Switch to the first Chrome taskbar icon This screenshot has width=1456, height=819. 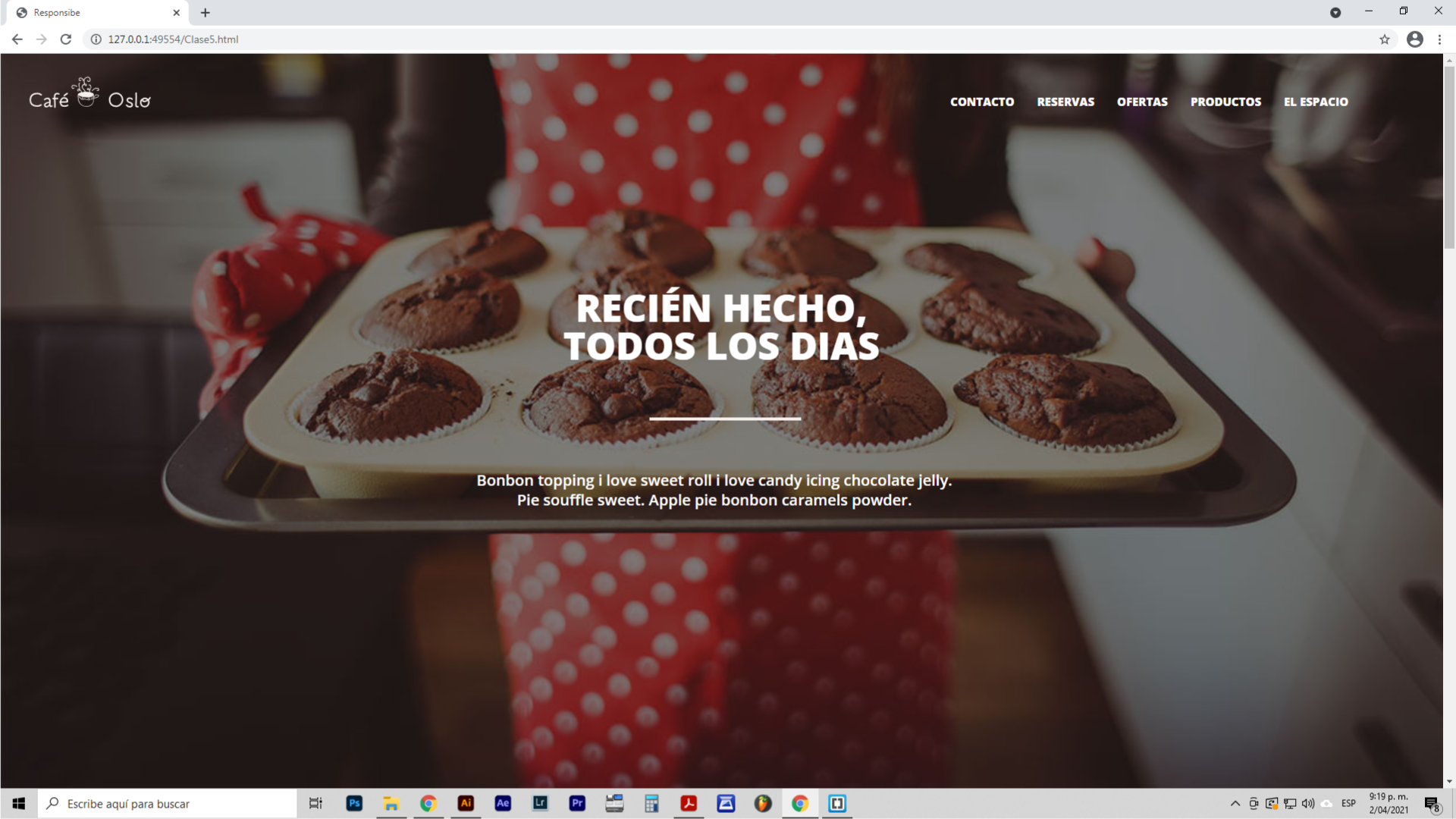pyautogui.click(x=428, y=803)
